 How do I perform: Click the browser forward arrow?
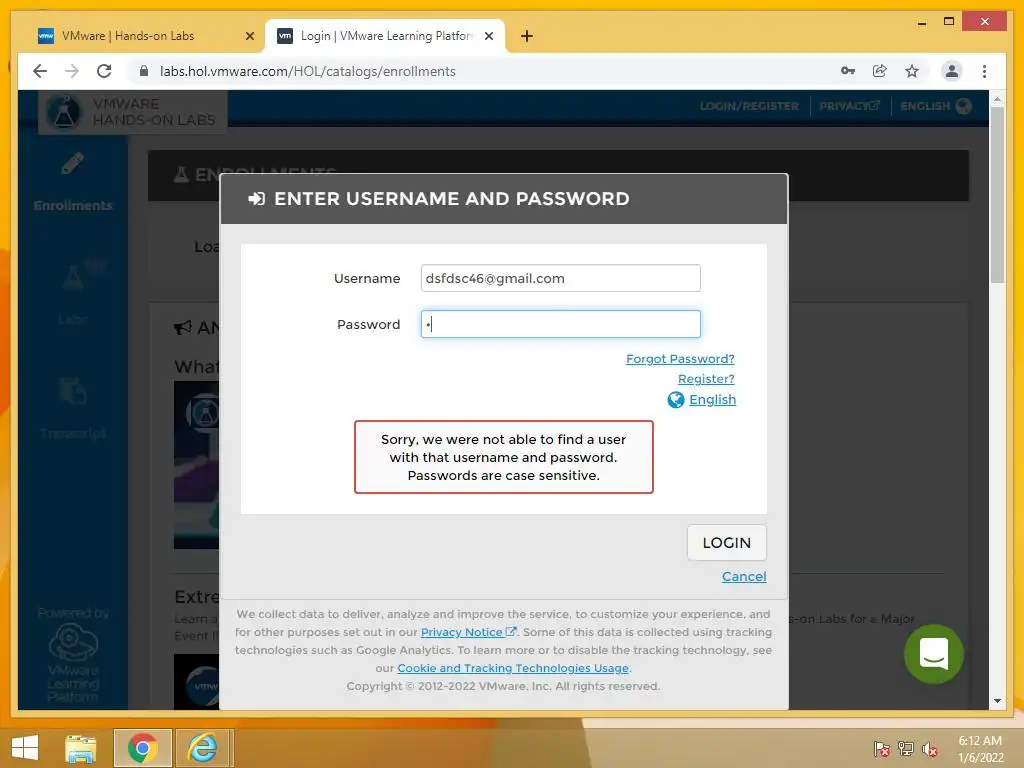72,71
